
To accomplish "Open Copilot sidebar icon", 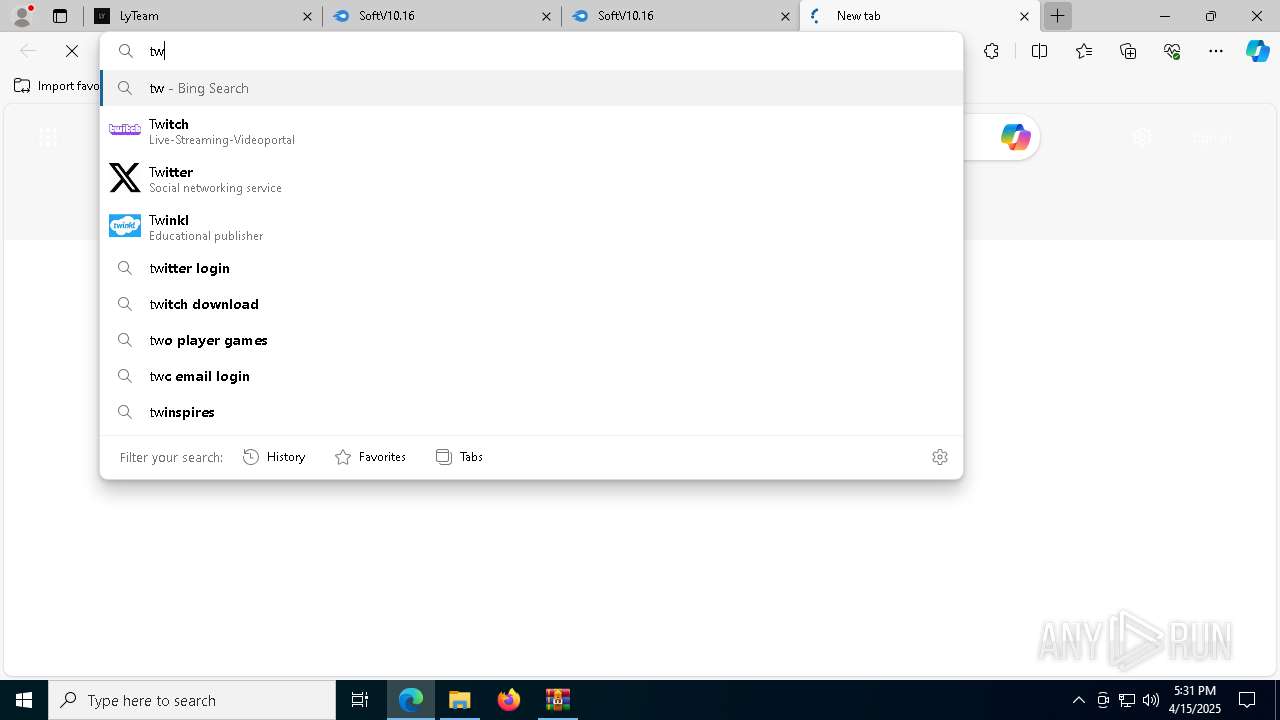I will pyautogui.click(x=1258, y=51).
